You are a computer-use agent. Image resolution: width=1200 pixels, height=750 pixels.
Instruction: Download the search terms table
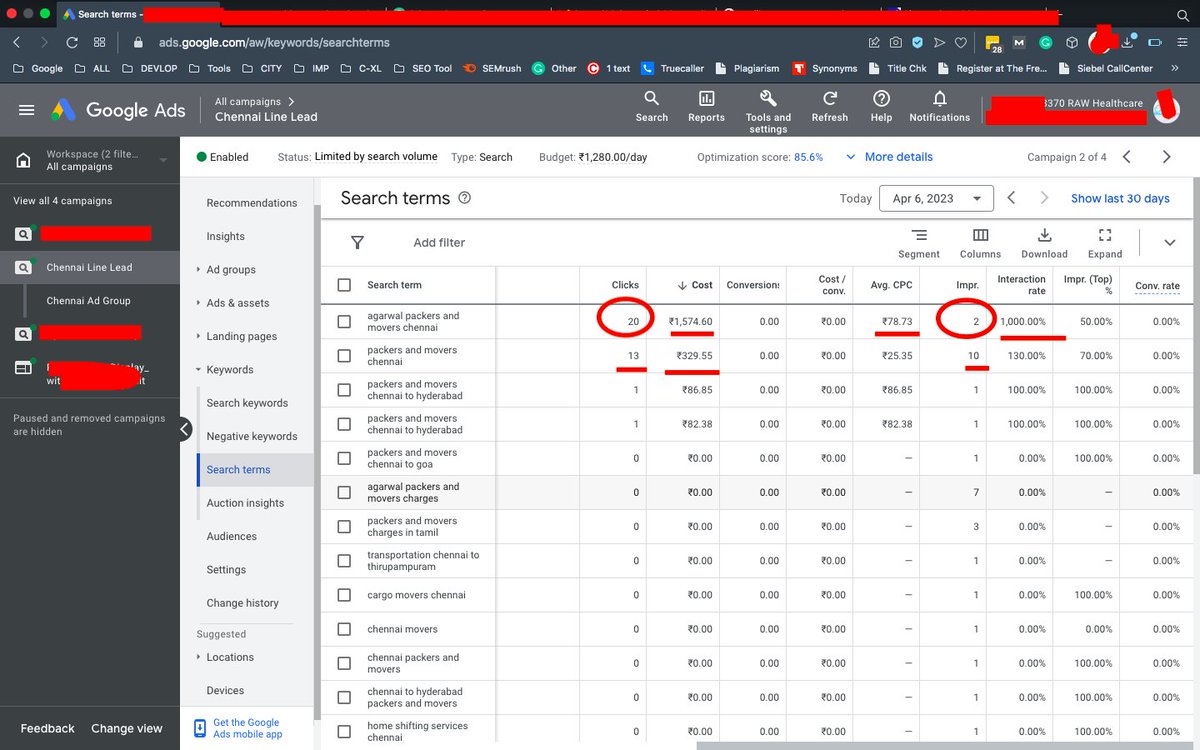(1044, 242)
